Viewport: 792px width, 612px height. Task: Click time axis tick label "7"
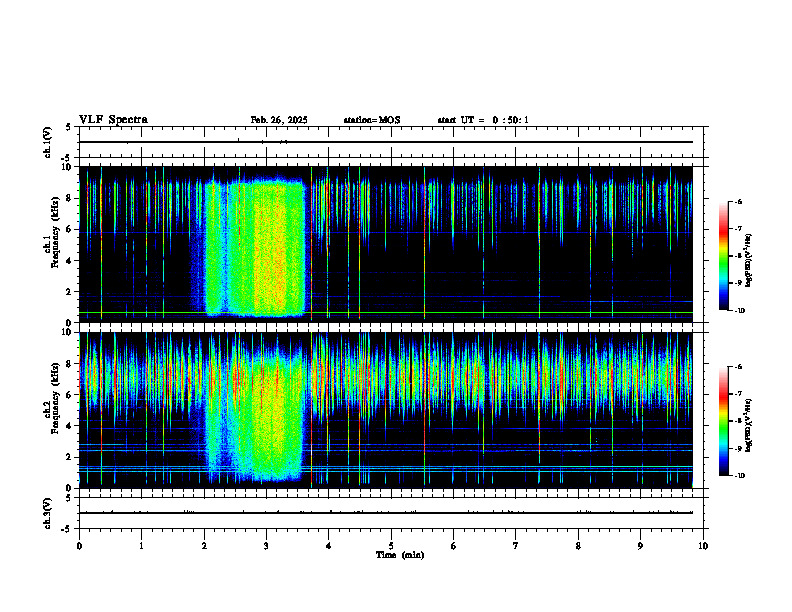pyautogui.click(x=516, y=546)
